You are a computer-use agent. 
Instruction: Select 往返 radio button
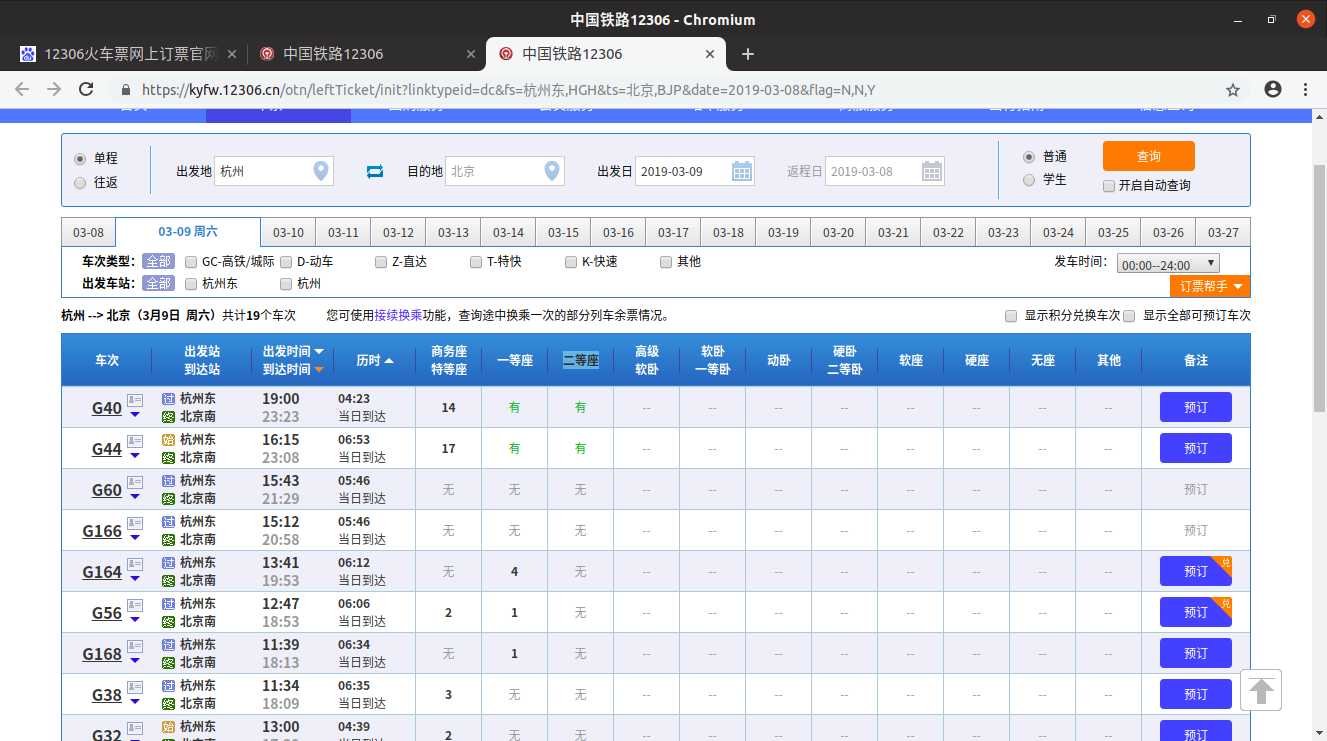coord(80,182)
